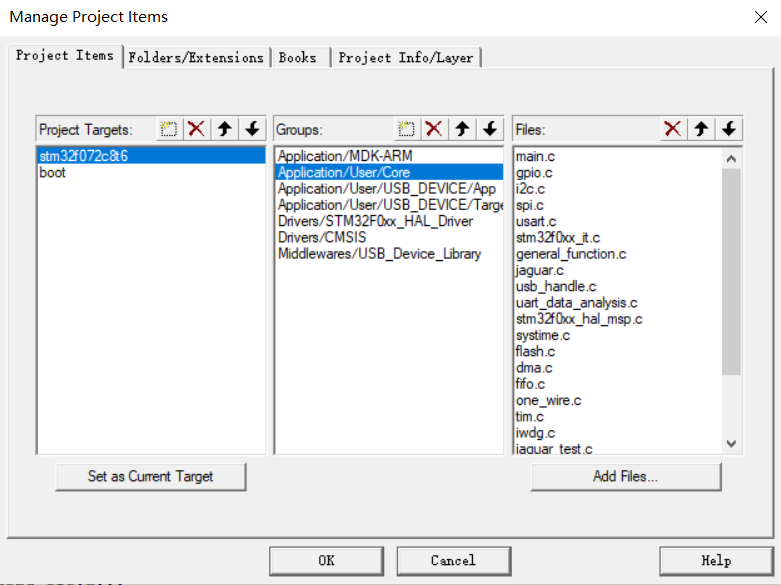This screenshot has height=585, width=781.
Task: Click the Files list scrollbar thumb
Action: 731,272
